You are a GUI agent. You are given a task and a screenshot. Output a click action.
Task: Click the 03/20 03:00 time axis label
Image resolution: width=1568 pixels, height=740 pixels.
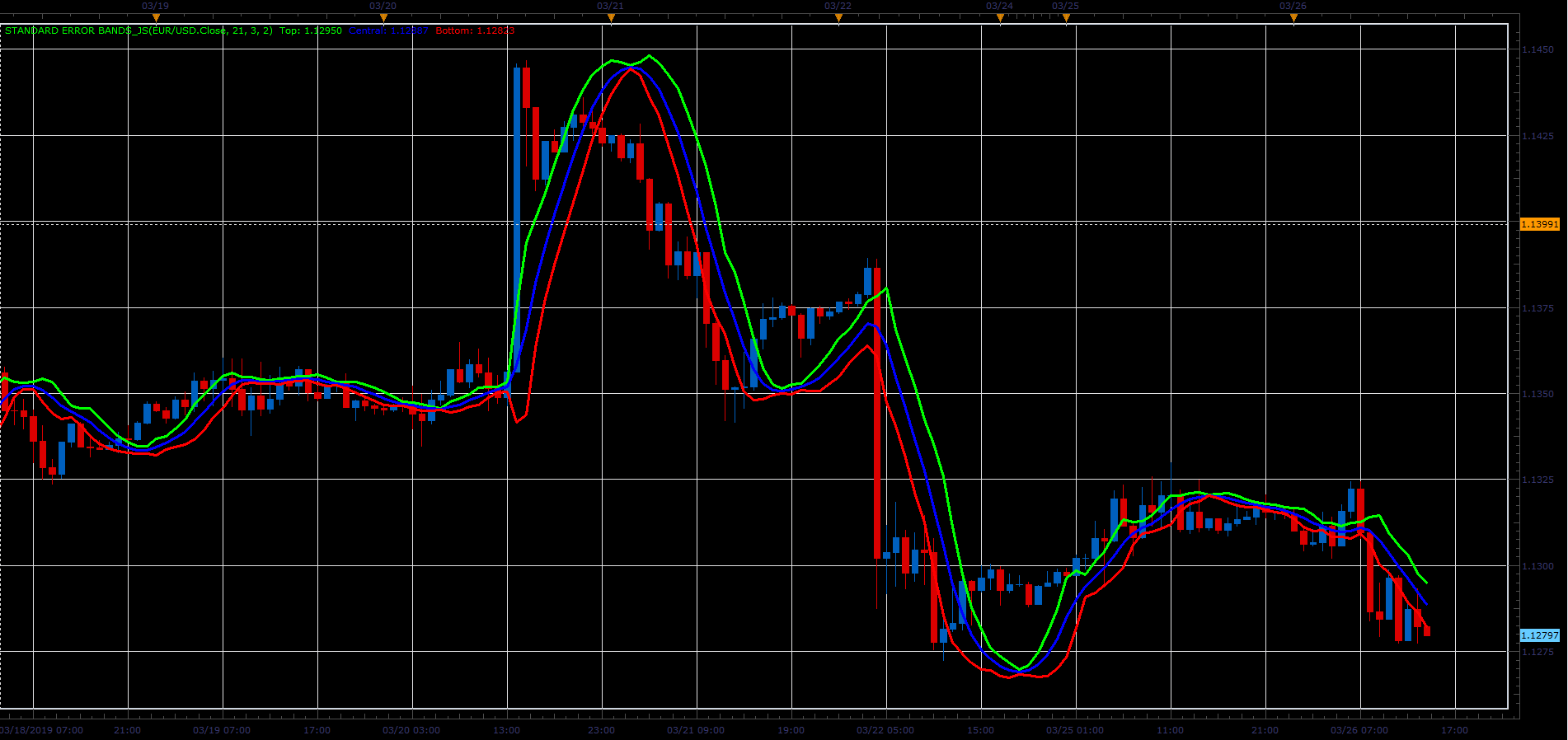[411, 730]
